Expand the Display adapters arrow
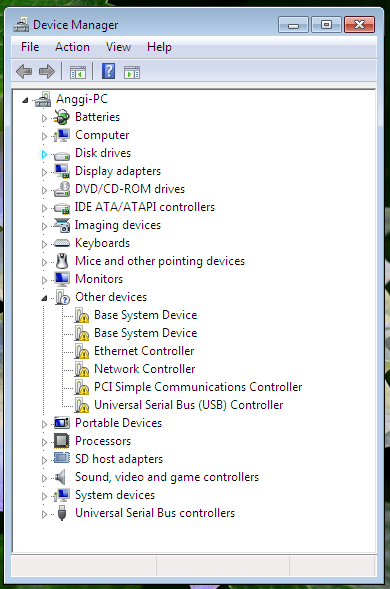The height and width of the screenshot is (589, 390). click(x=44, y=172)
